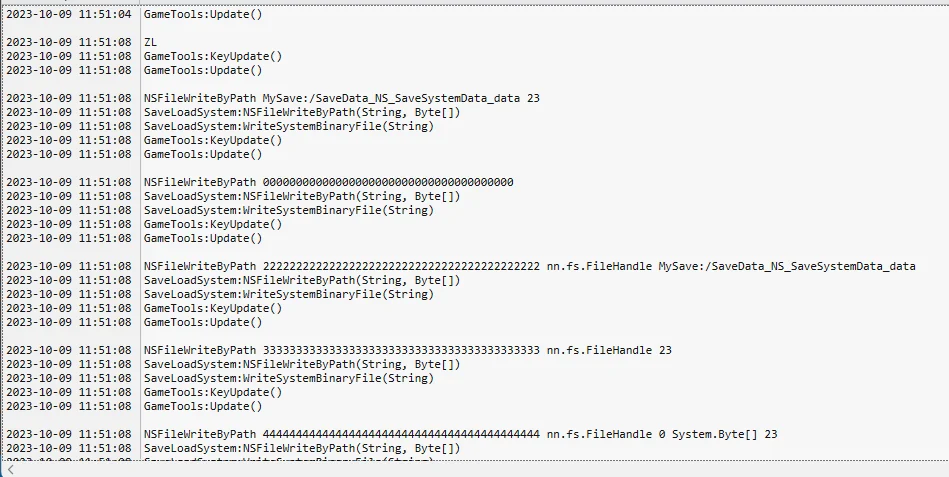The height and width of the screenshot is (477, 949).
Task: Click WriteSystemBinaryFile(String) line under the threes entry
Action: pyautogui.click(x=289, y=378)
